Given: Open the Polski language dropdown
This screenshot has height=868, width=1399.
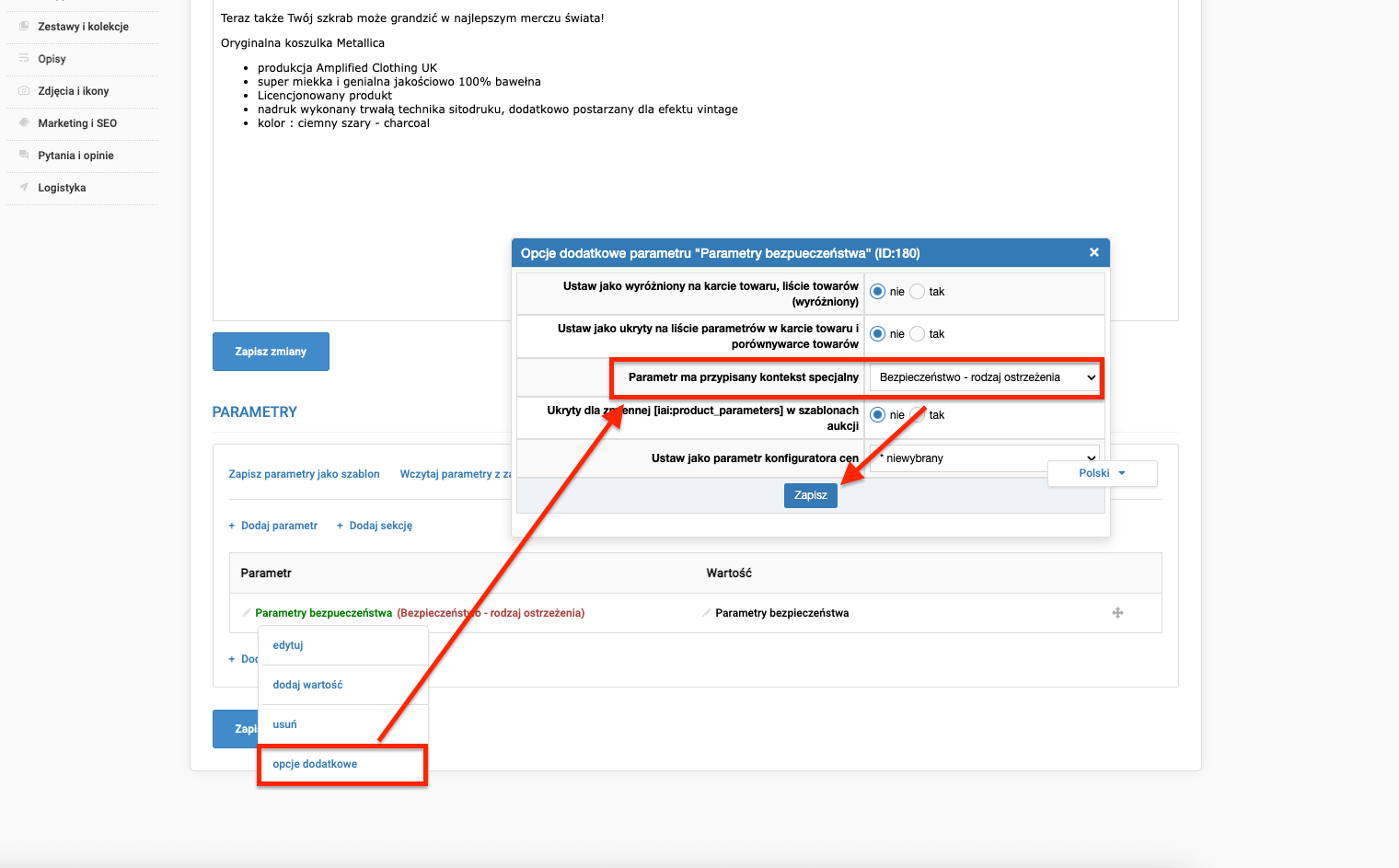Looking at the screenshot, I should click(1102, 473).
